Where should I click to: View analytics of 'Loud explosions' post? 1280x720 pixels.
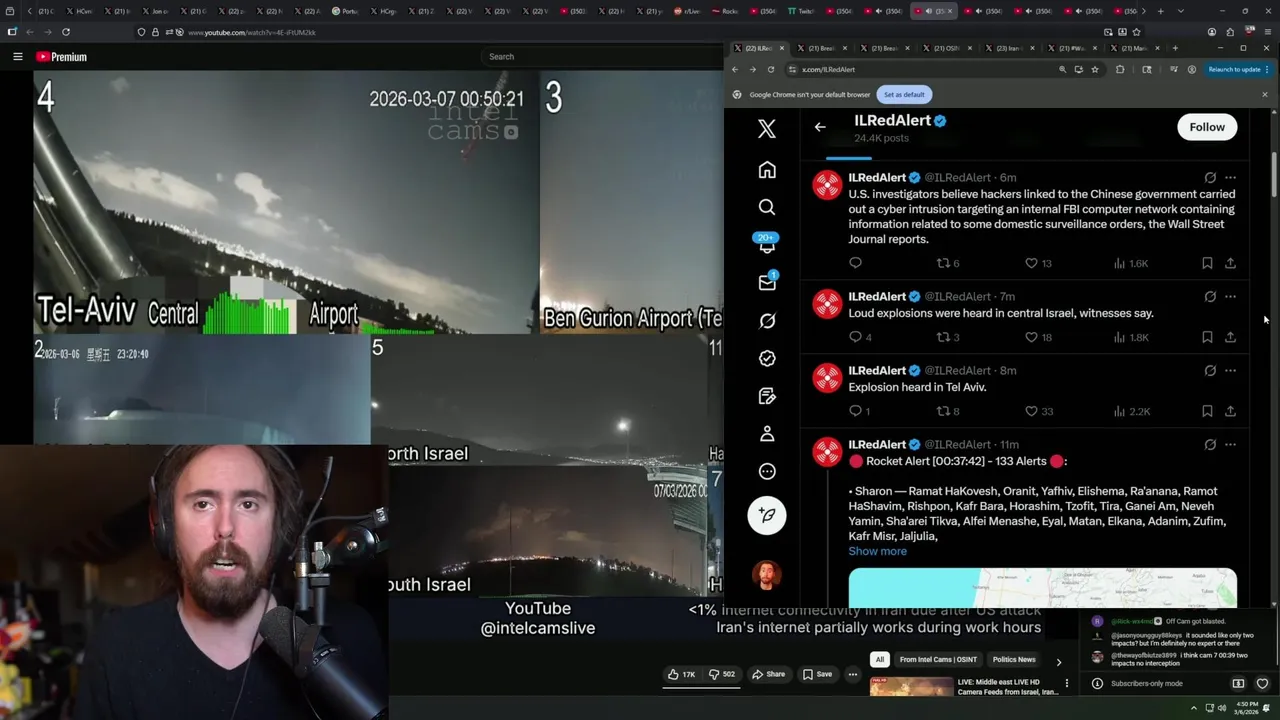tap(1130, 337)
